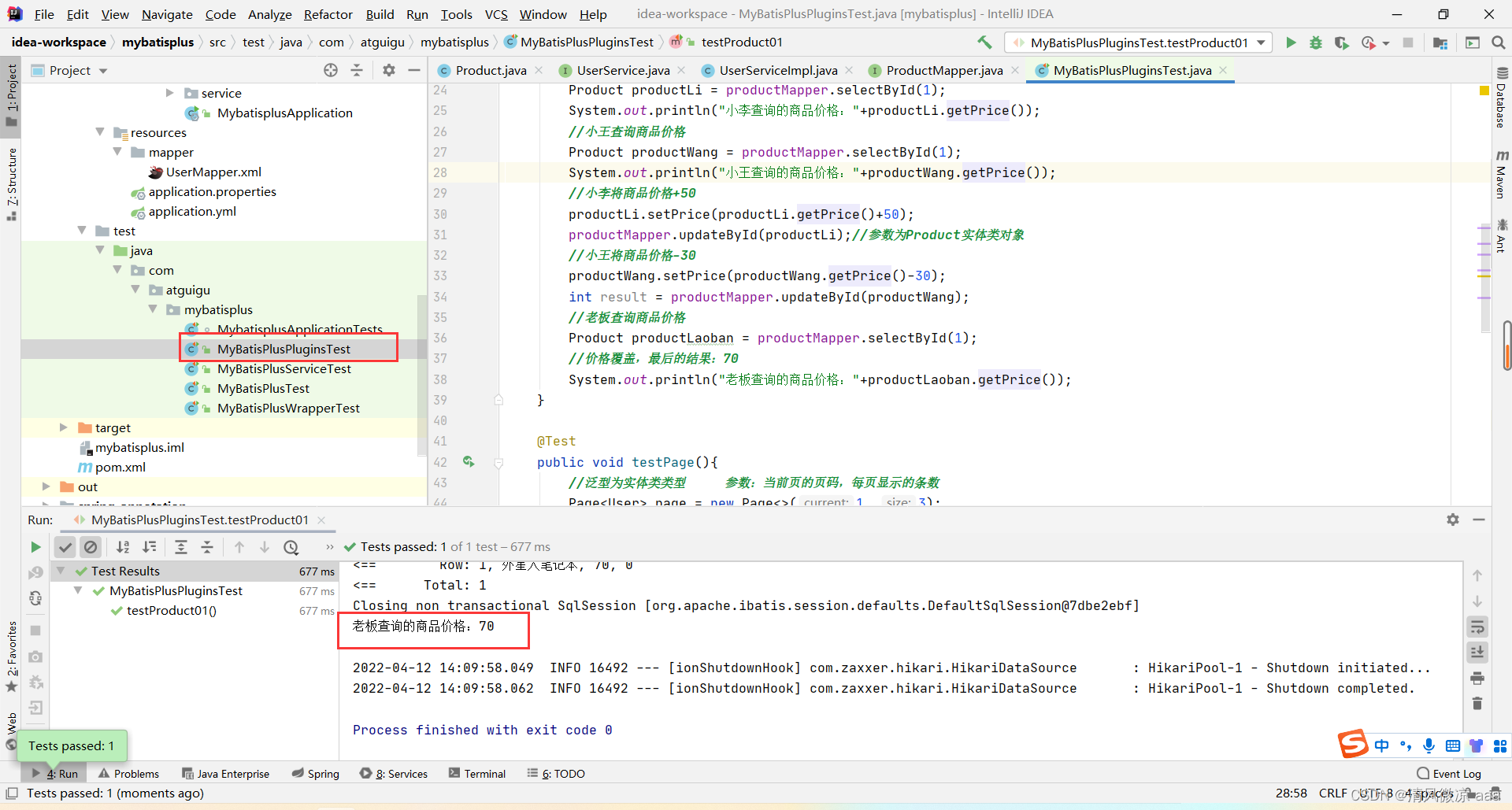
Task: Open run configuration dropdown
Action: [1140, 43]
